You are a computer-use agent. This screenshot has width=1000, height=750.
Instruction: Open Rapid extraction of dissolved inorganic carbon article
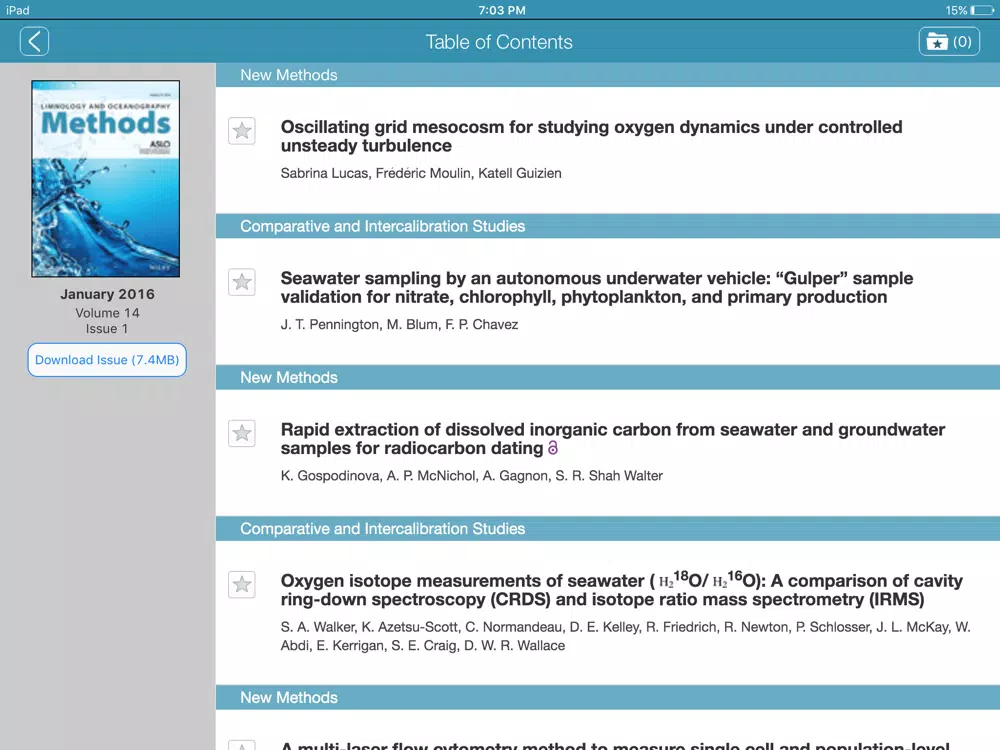pos(612,439)
